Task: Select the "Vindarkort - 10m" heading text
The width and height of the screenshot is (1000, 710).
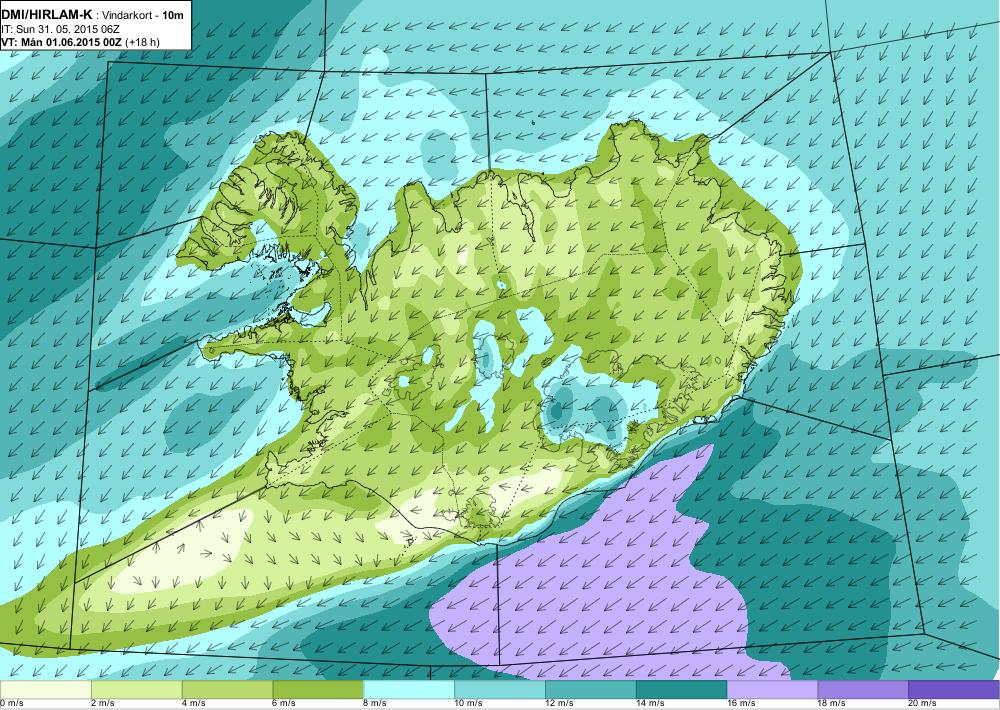Action: coord(143,15)
